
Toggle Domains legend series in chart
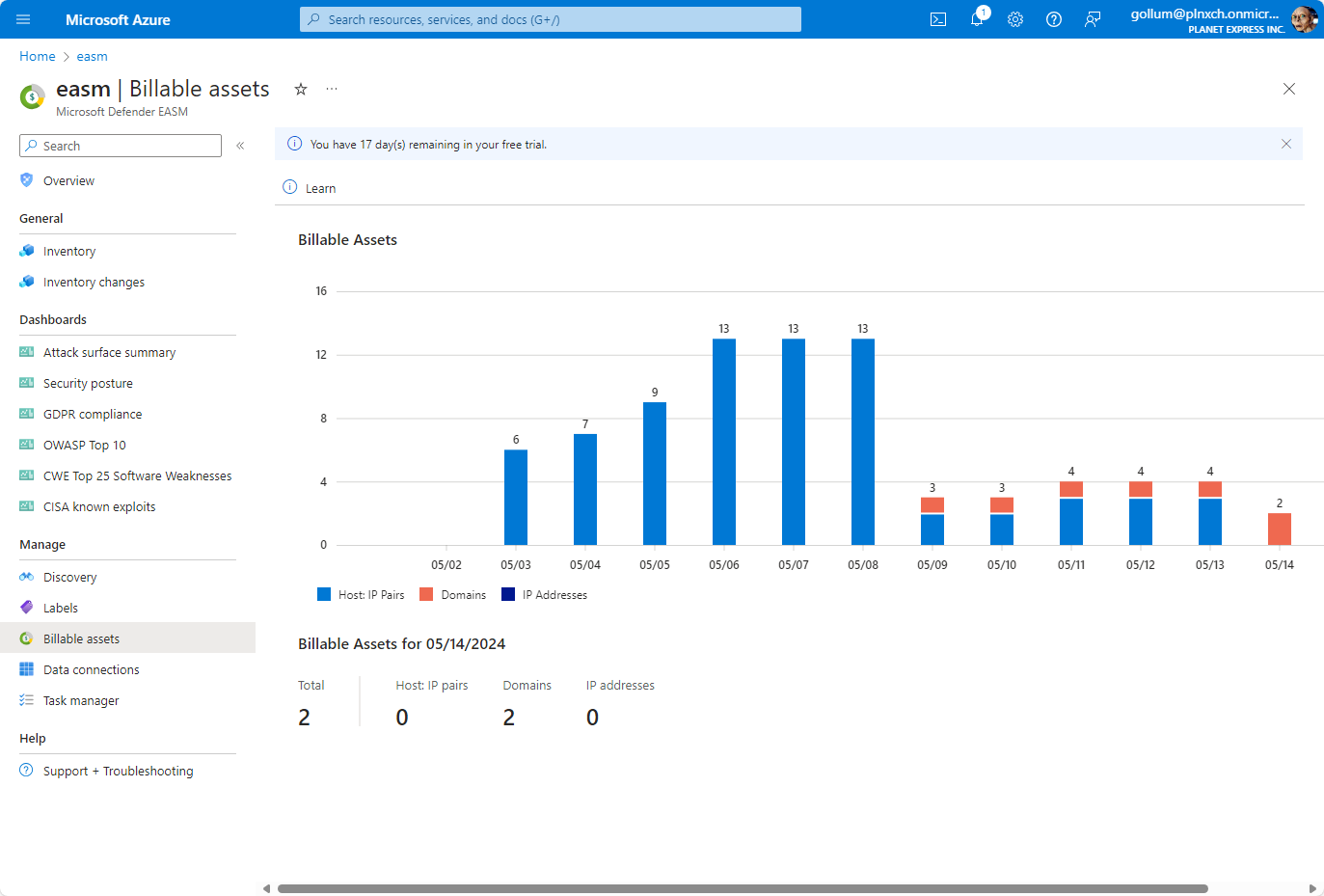tap(453, 595)
